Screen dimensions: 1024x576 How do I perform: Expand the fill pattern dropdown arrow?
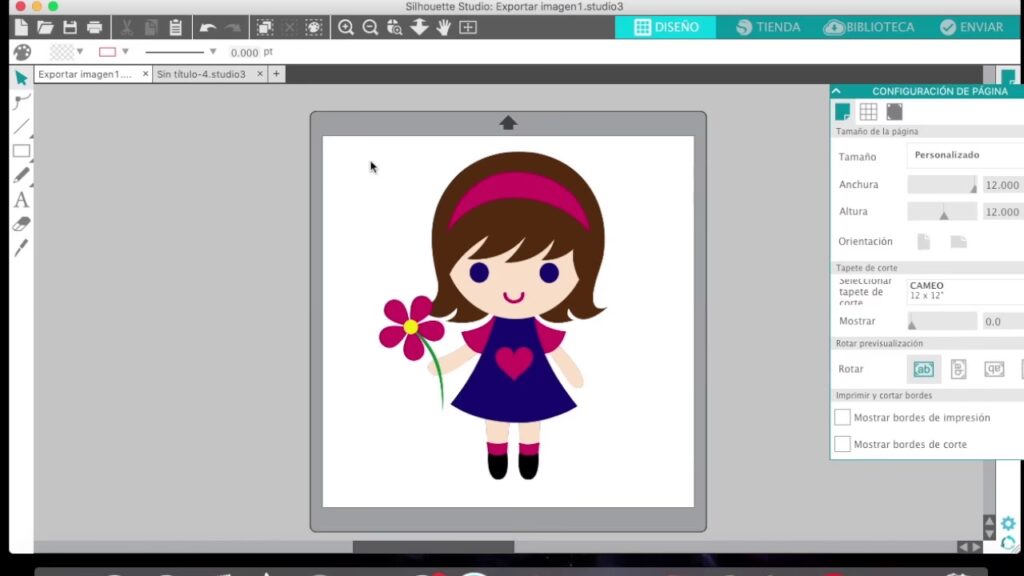[83, 52]
